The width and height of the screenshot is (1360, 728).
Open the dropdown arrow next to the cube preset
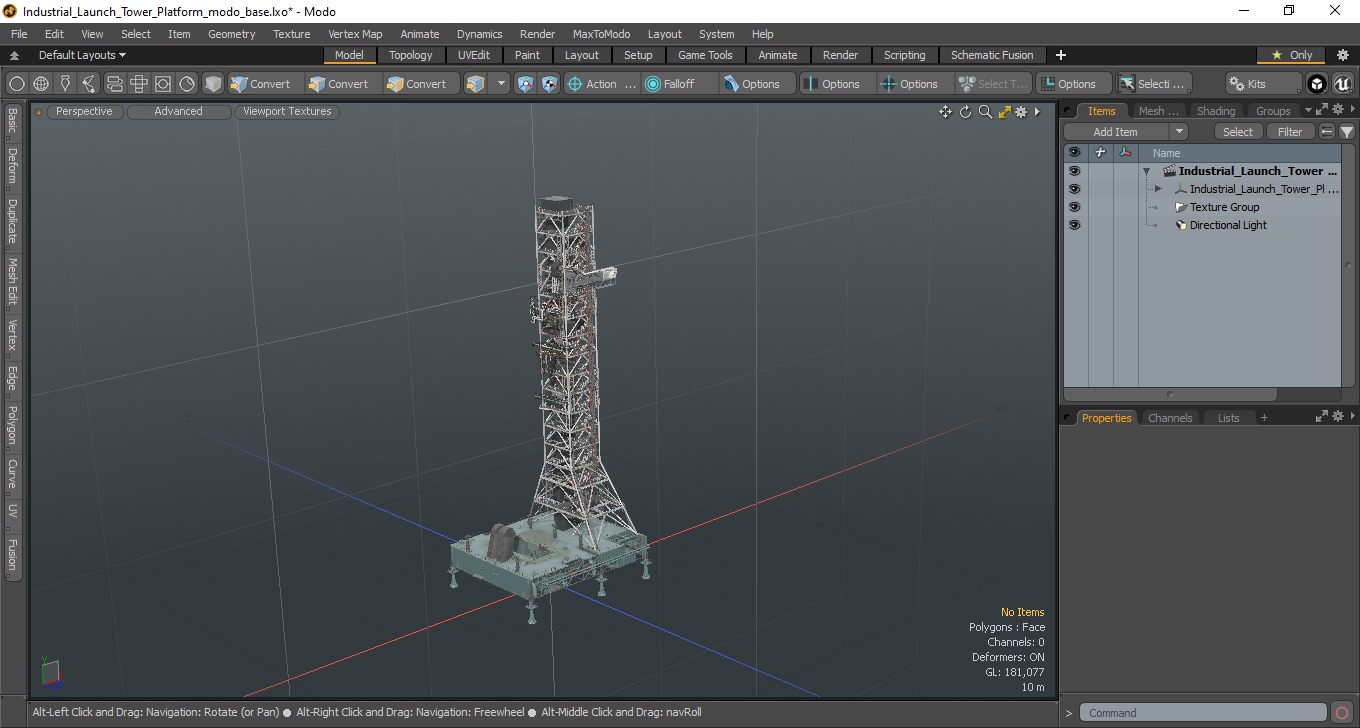(x=502, y=84)
